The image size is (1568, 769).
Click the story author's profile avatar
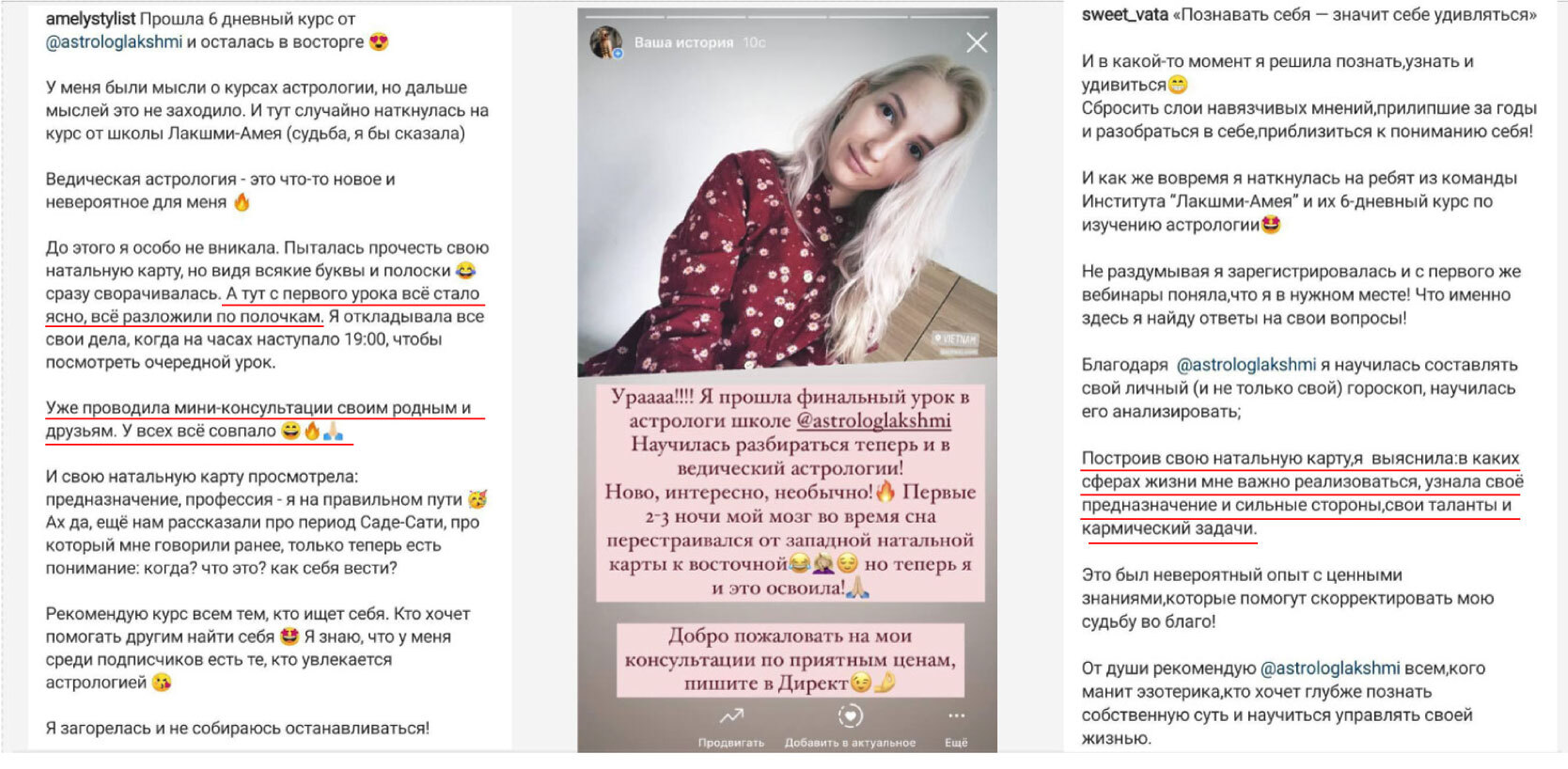tap(605, 42)
